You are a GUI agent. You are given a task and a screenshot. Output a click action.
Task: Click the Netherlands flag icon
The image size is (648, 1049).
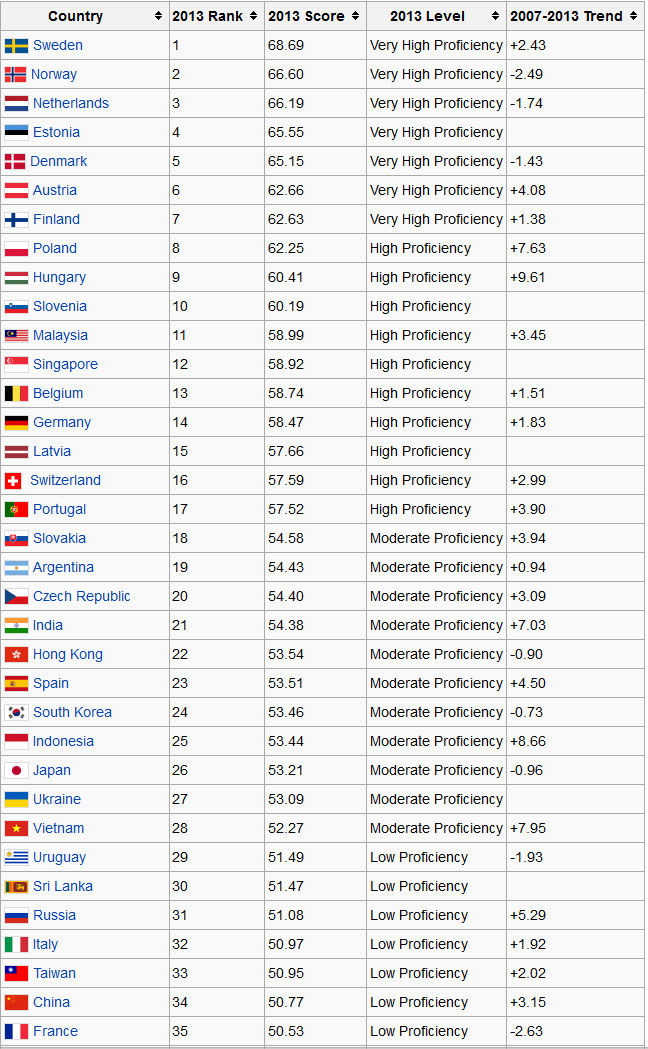pyautogui.click(x=16, y=104)
